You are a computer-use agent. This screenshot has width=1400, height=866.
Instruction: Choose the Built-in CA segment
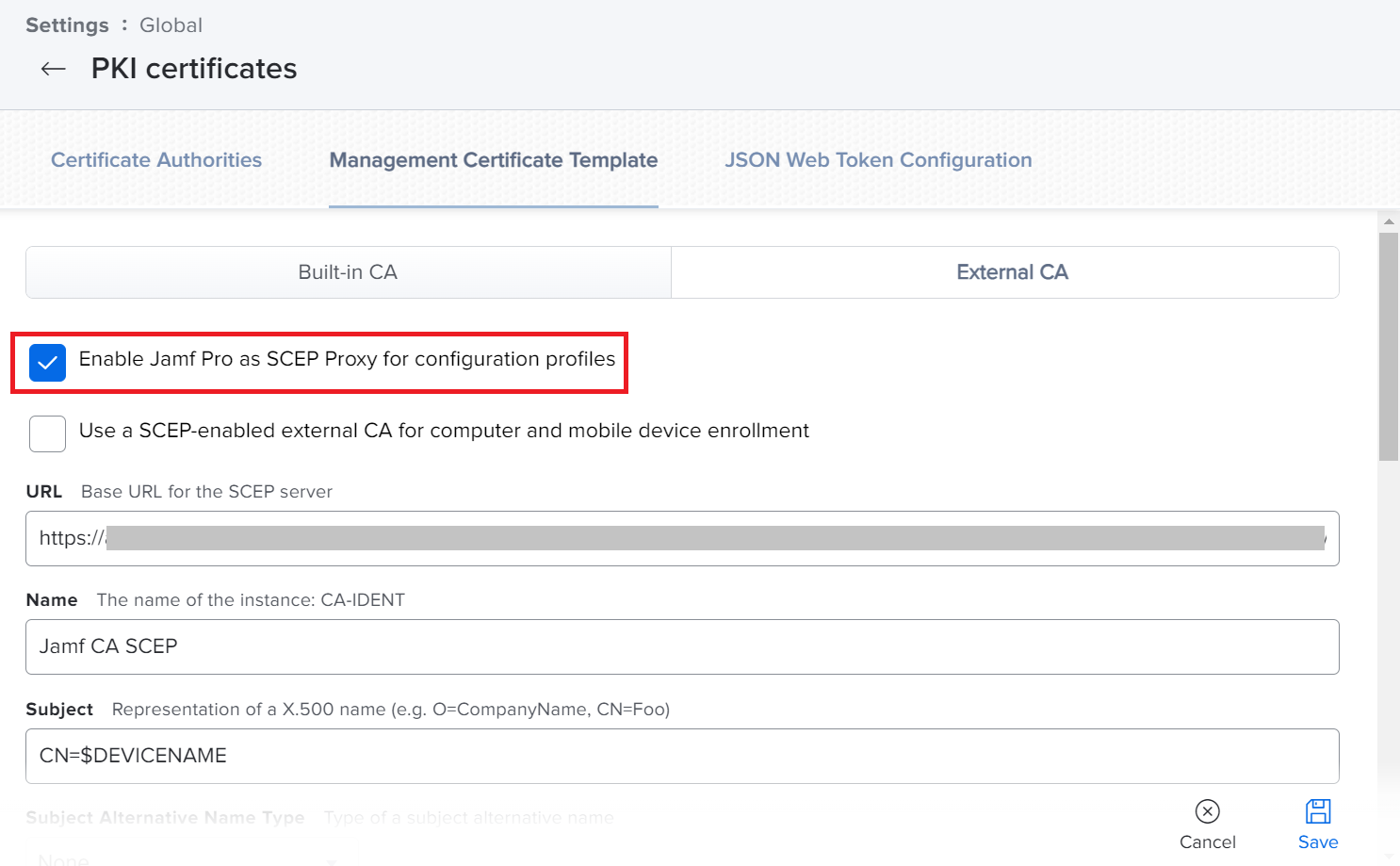pos(349,272)
